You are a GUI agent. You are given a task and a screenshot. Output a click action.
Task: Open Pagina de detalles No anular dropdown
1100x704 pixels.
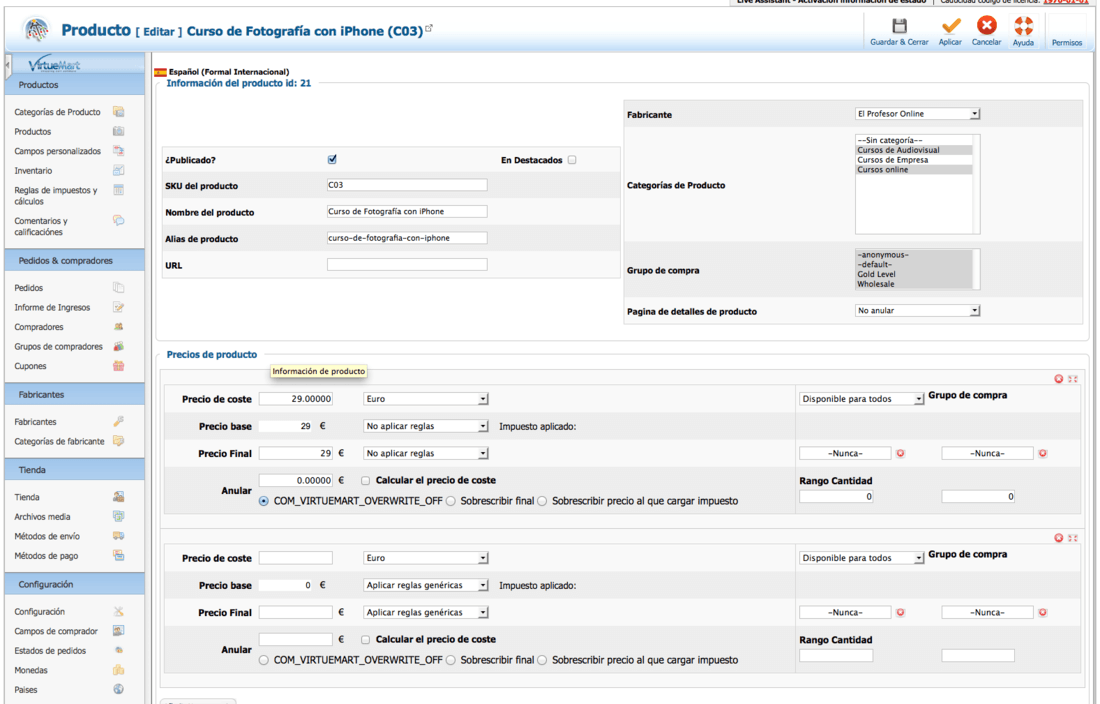[x=917, y=311]
